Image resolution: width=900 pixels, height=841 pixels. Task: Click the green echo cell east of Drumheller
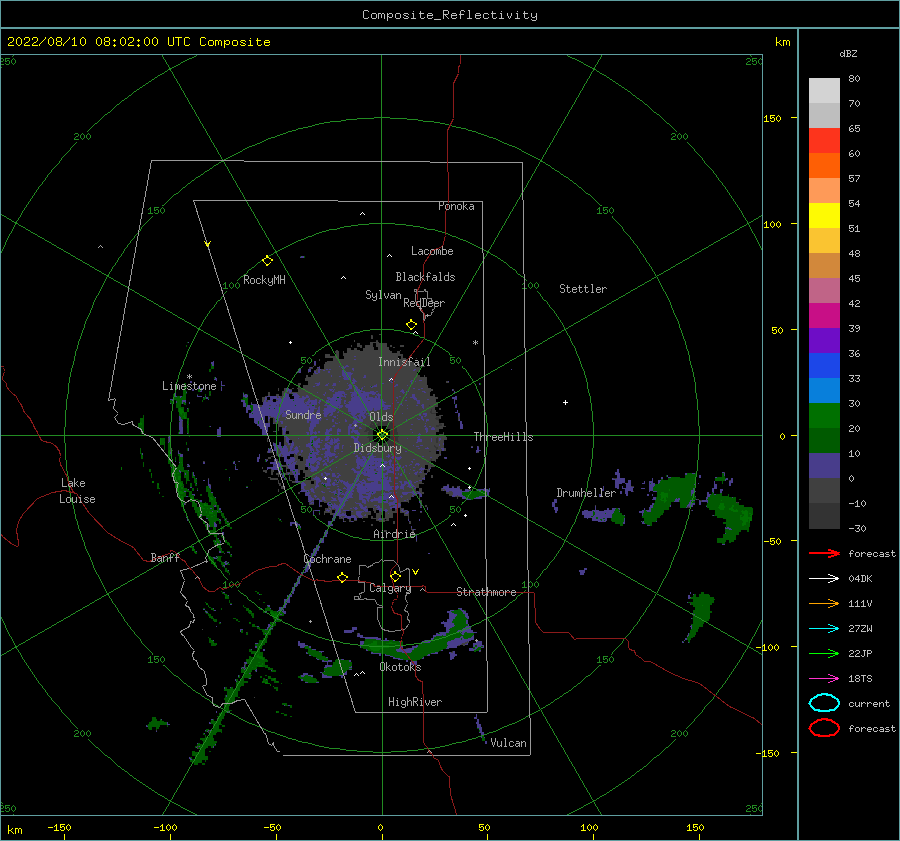coord(672,497)
